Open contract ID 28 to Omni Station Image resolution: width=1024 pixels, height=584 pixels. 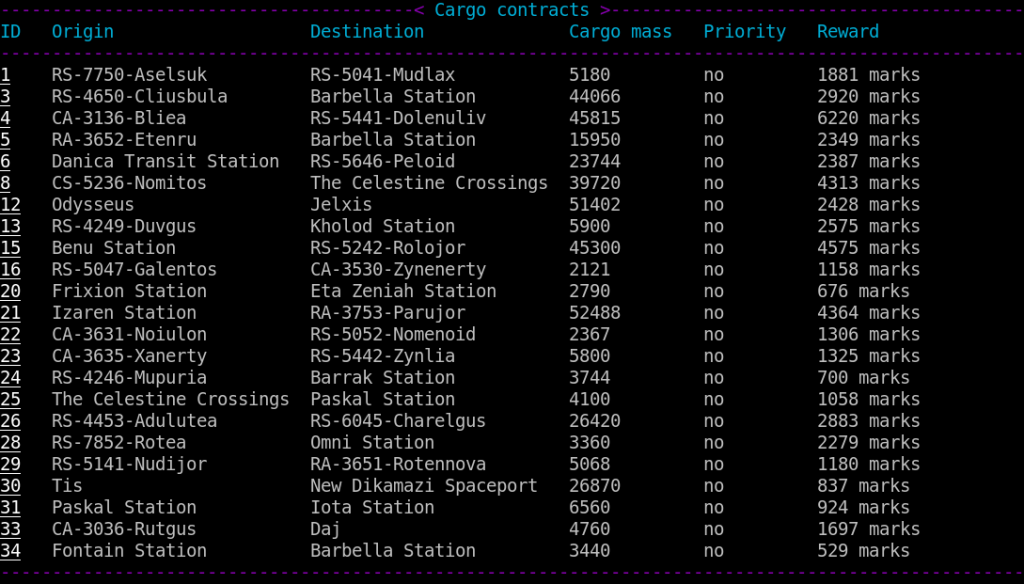(x=10, y=442)
